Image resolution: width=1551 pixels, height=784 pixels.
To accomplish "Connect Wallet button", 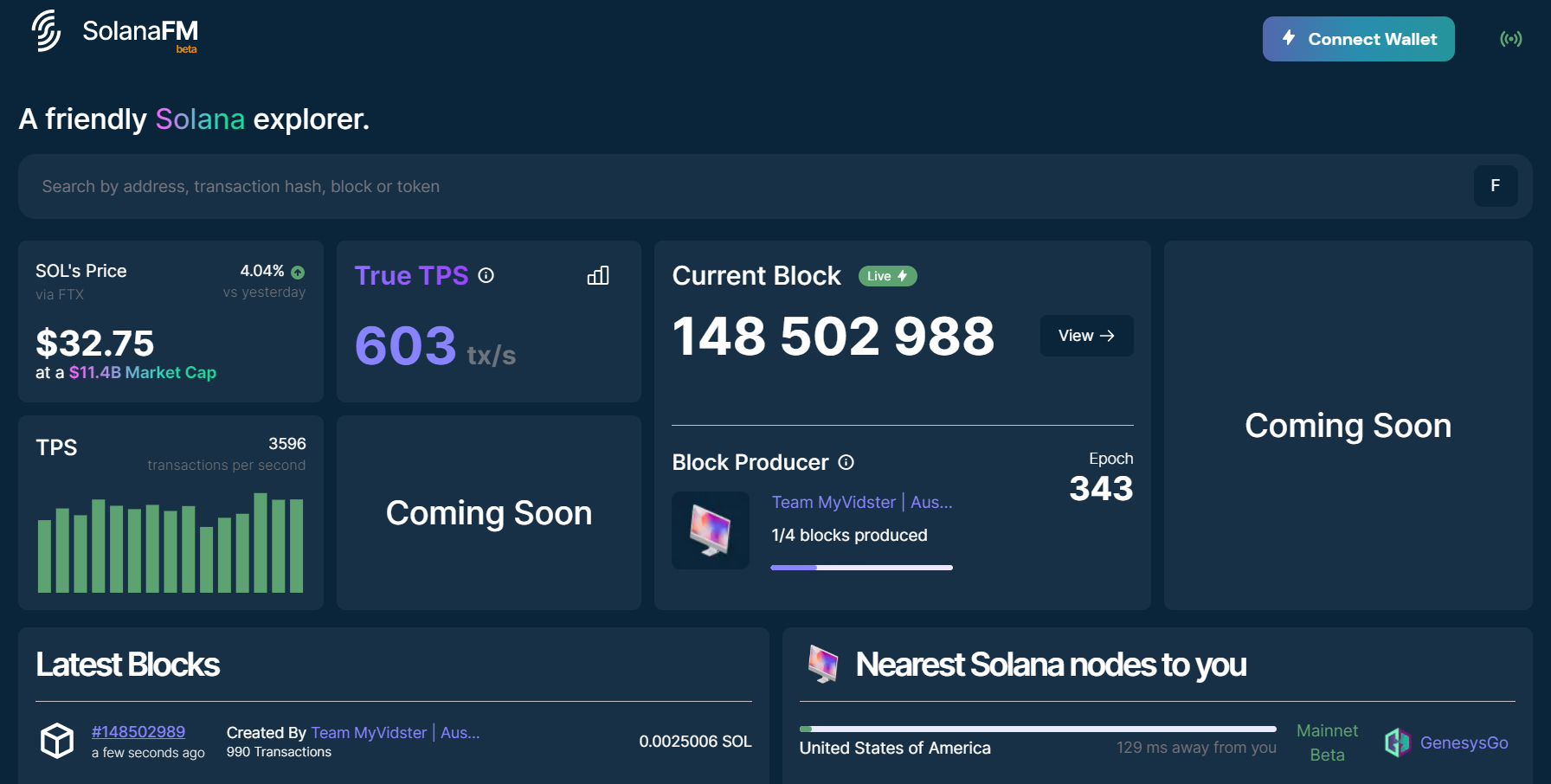I will pyautogui.click(x=1358, y=39).
